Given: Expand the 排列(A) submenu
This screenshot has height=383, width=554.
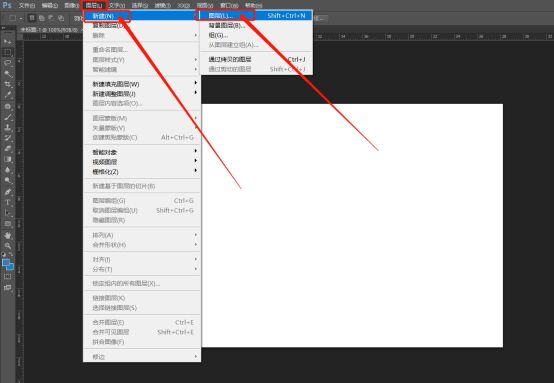Looking at the screenshot, I should tap(142, 235).
